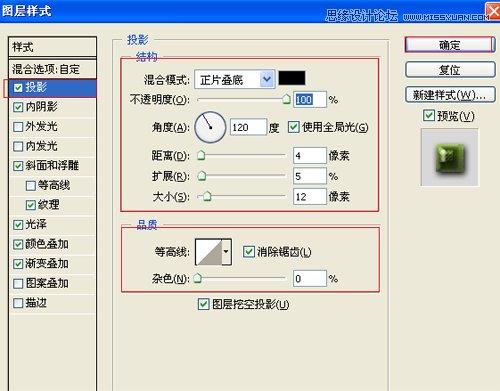The height and width of the screenshot is (391, 500).
Task: Click the 距离 distance slider handle
Action: pos(201,155)
